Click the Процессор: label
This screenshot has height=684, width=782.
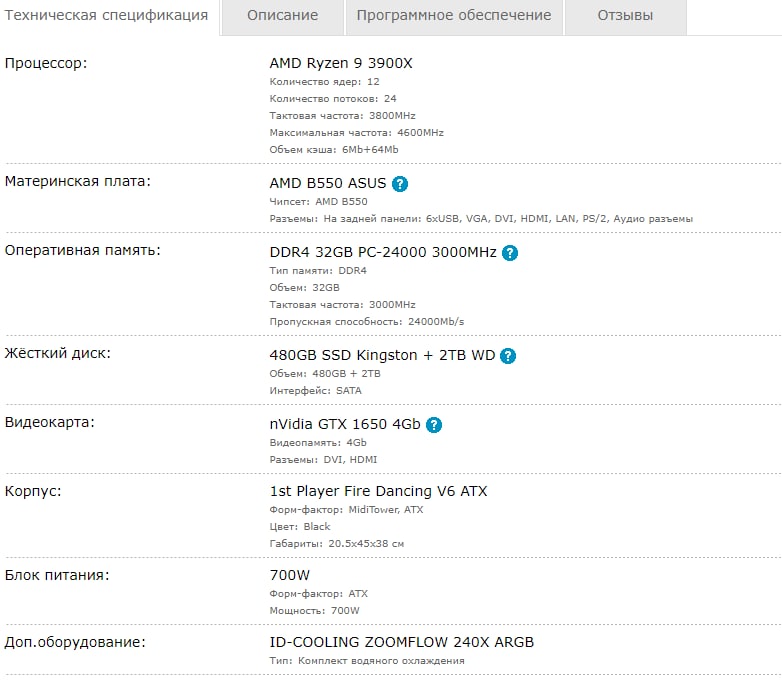pyautogui.click(x=46, y=63)
